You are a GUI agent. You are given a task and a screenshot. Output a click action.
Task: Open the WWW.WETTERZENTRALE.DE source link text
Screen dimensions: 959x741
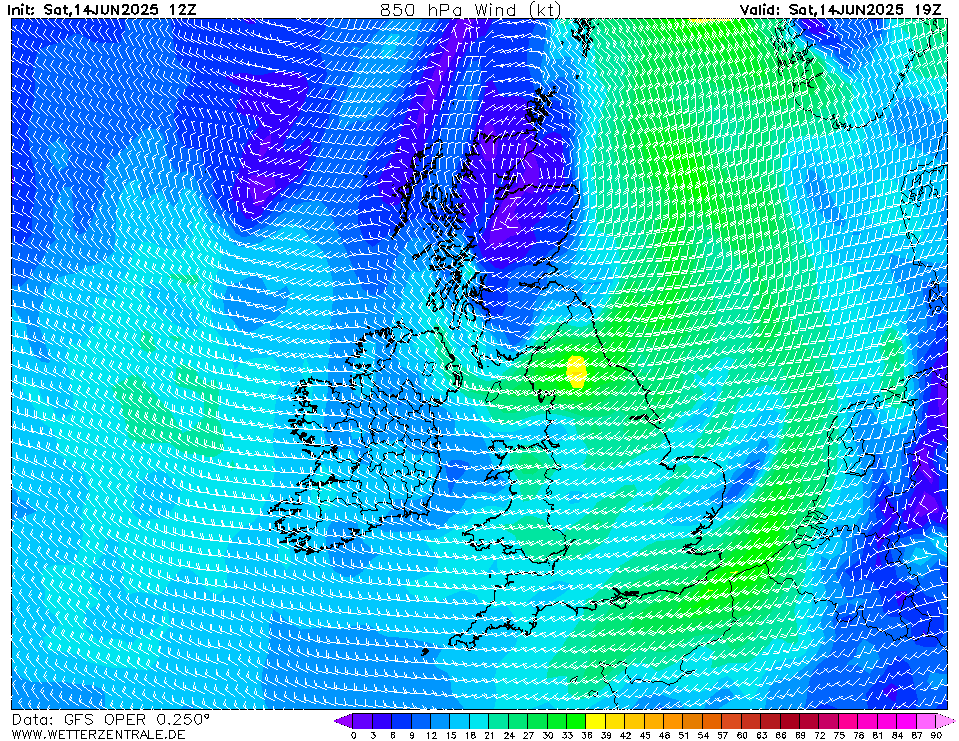click(x=98, y=734)
